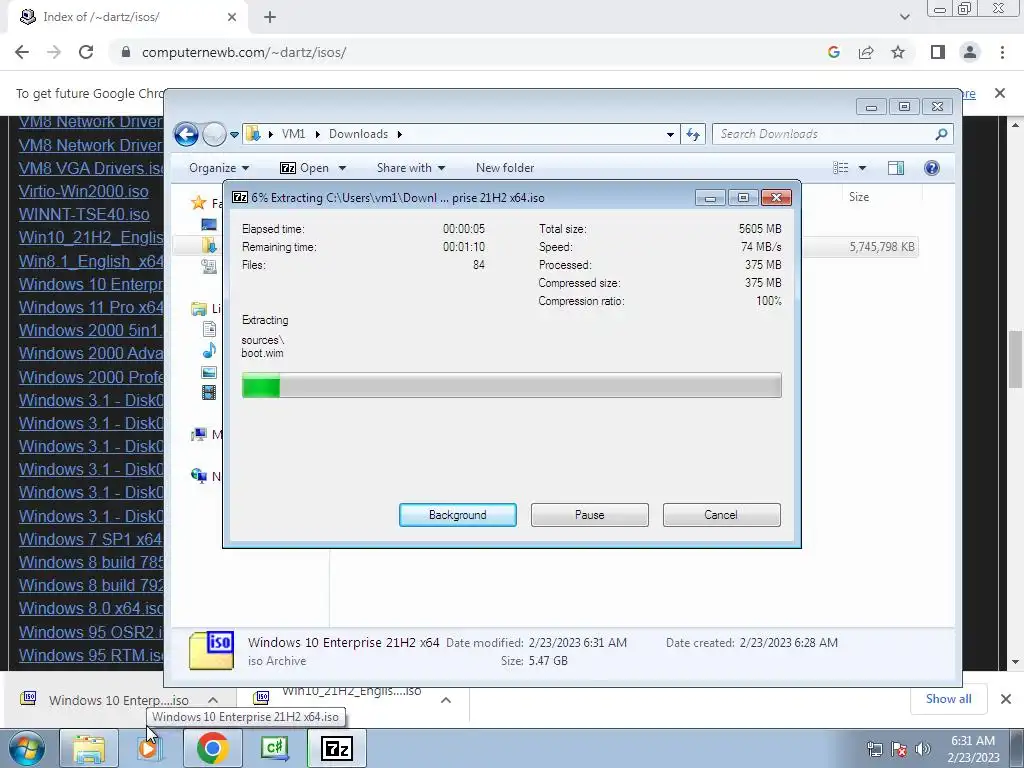Viewport: 1024px width, 768px height.
Task: Click the Size column header
Action: (x=859, y=197)
